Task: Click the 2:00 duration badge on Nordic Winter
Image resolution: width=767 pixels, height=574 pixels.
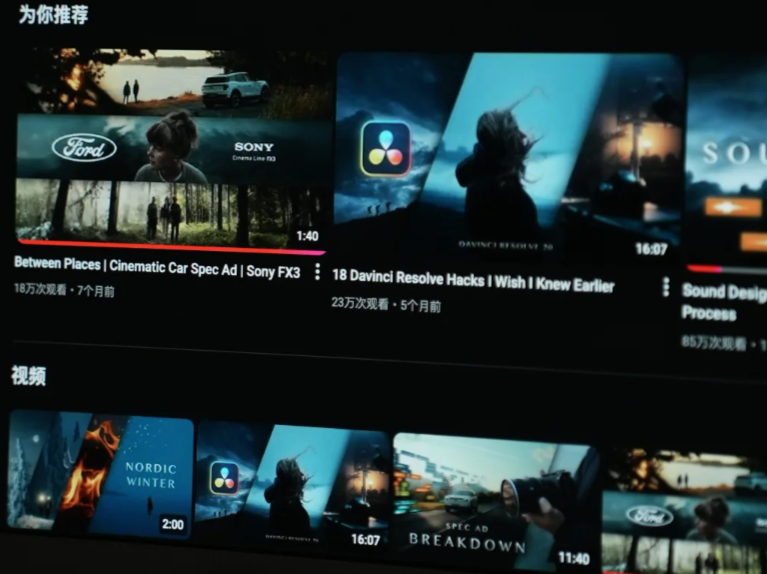Action: (x=173, y=524)
